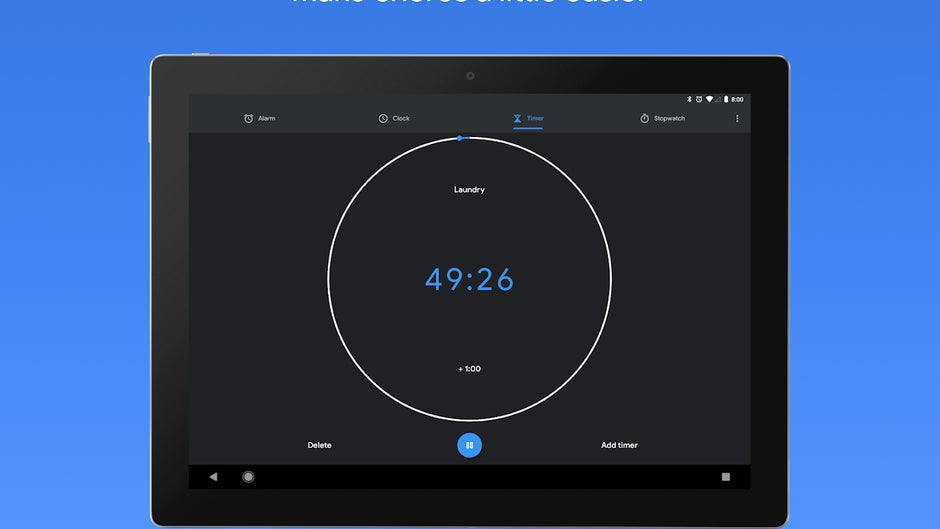This screenshot has height=529, width=940.
Task: Select the hourglass Timer icon
Action: coord(517,119)
